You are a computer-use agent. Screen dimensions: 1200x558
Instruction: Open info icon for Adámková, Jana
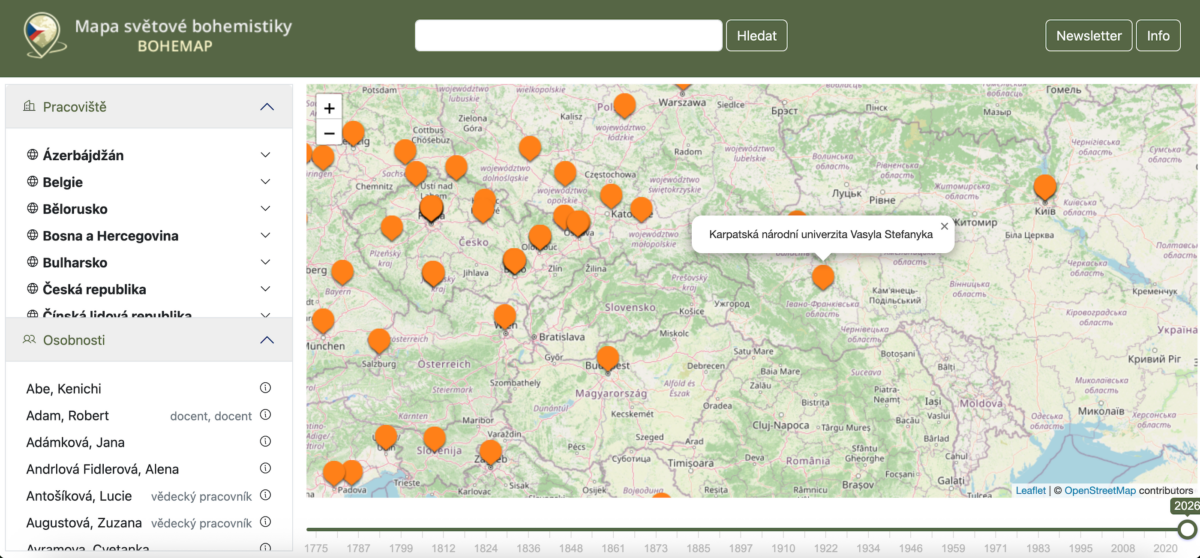(x=266, y=442)
